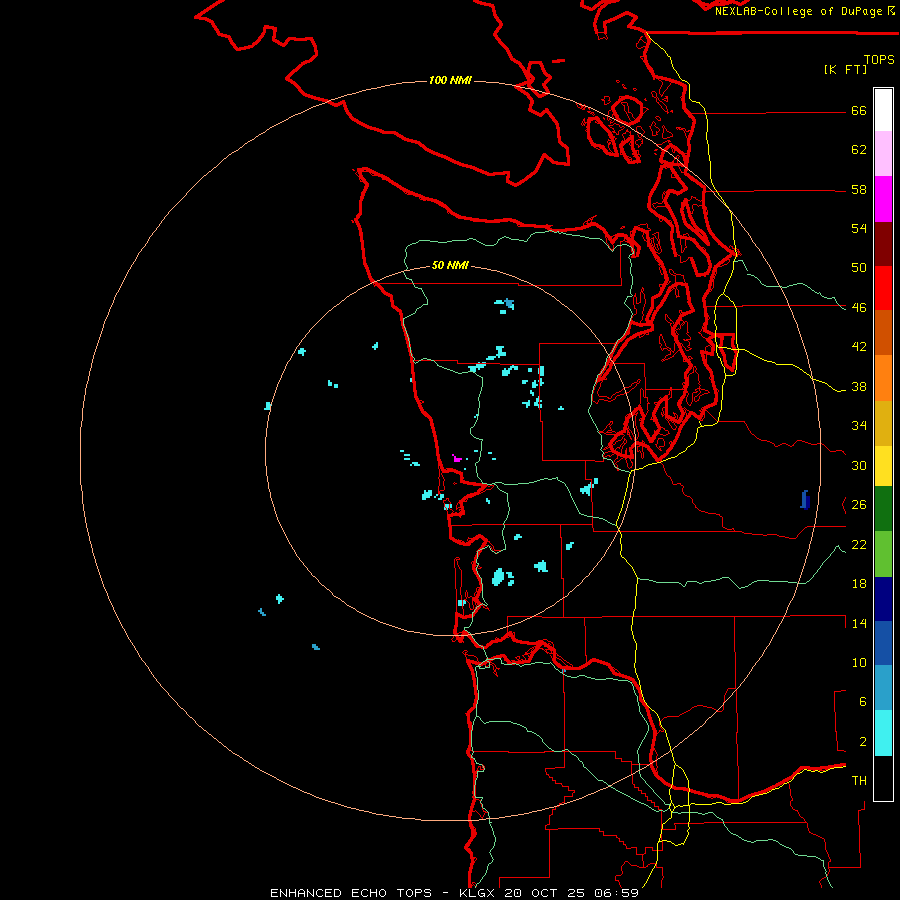
Task: Click the "[K FT]" units label
Action: [x=845, y=69]
